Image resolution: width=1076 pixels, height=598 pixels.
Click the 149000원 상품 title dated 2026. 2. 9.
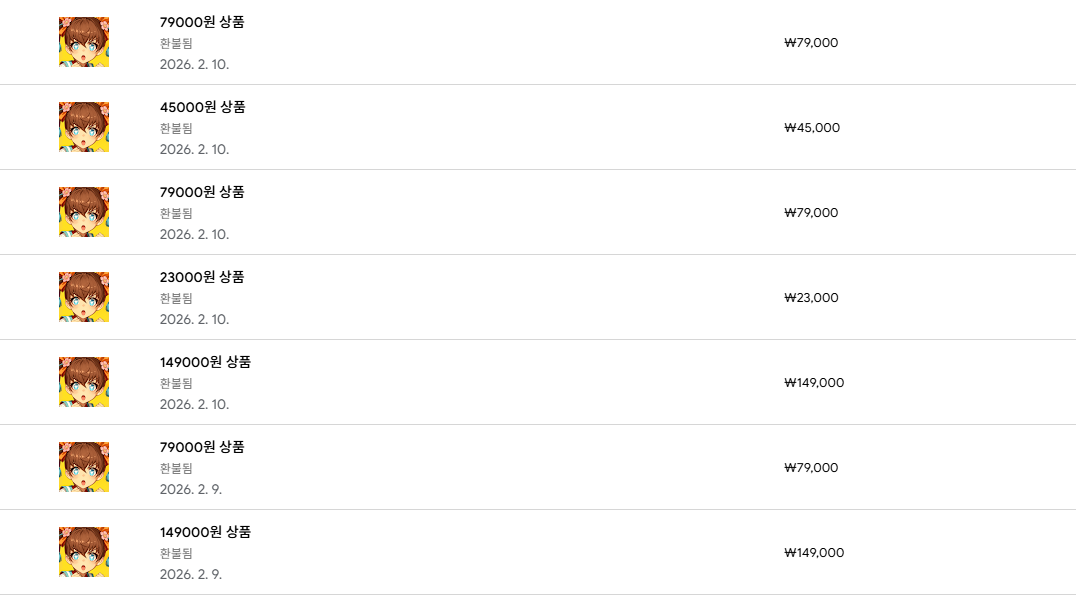[205, 532]
